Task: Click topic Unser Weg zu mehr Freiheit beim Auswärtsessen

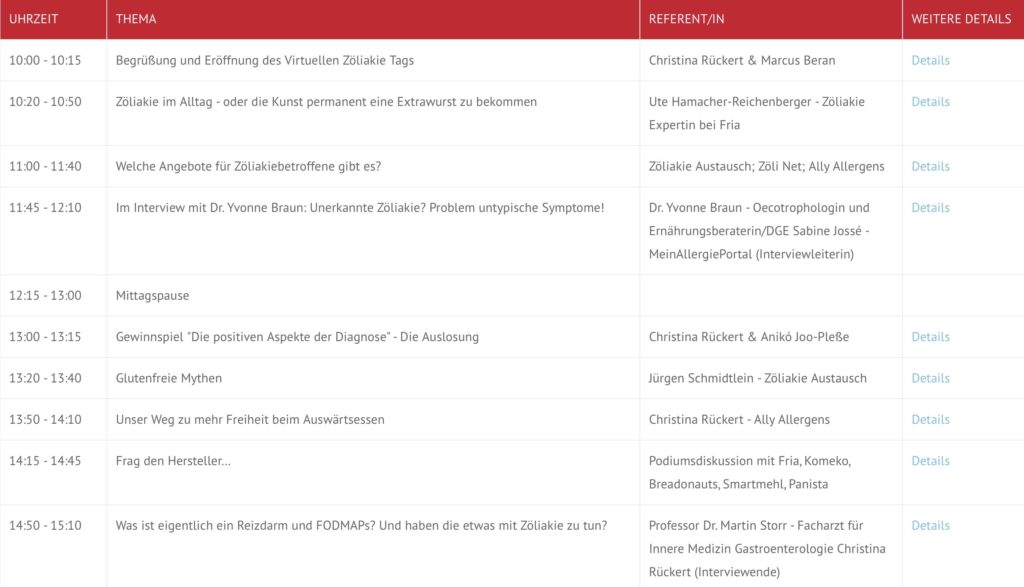Action: point(250,419)
